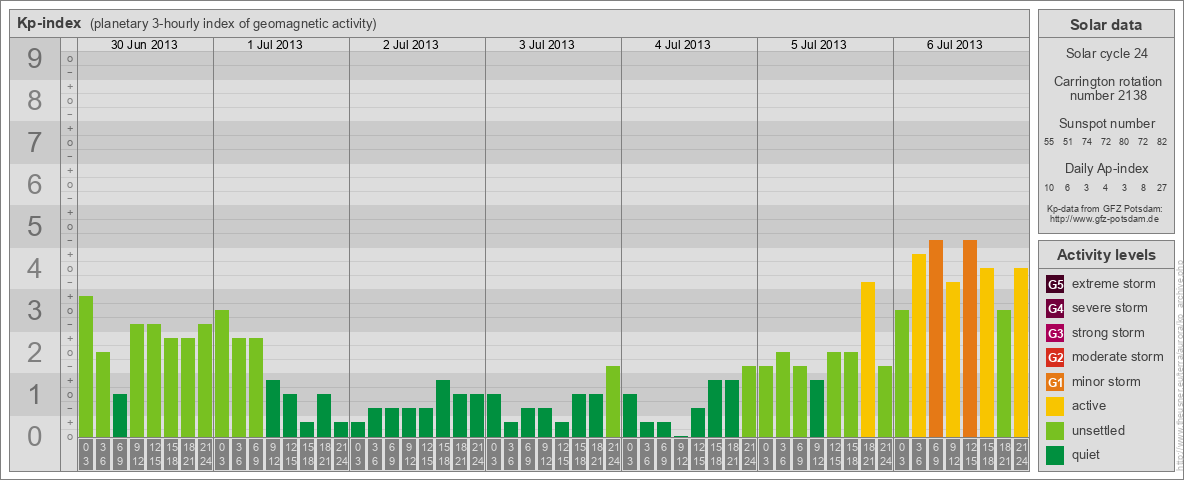Click the 'Activity levels' panel heading
Viewport: 1184px width, 480px height.
coord(1106,255)
